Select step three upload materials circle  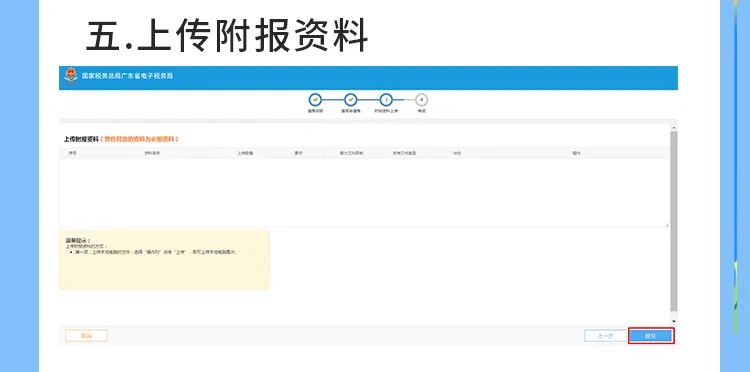pyautogui.click(x=386, y=100)
